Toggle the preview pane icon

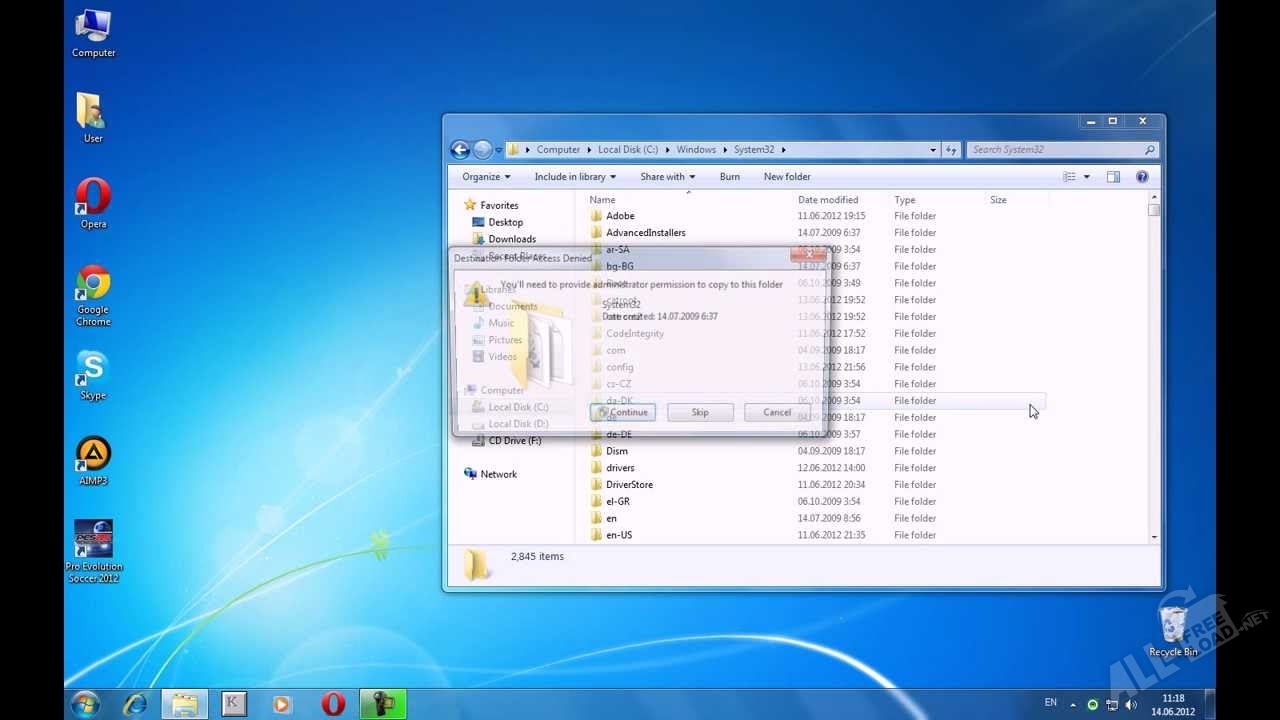click(x=1113, y=177)
